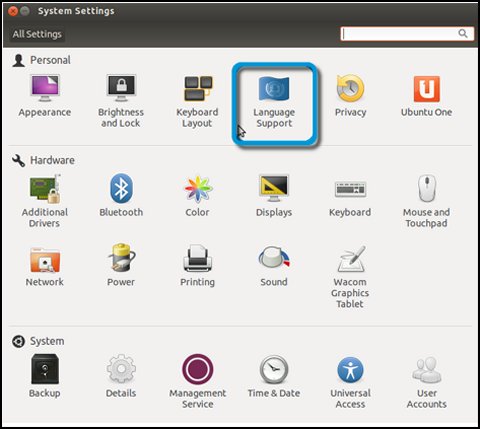Open the Sound settings icon
This screenshot has width=480, height=429.
(274, 266)
